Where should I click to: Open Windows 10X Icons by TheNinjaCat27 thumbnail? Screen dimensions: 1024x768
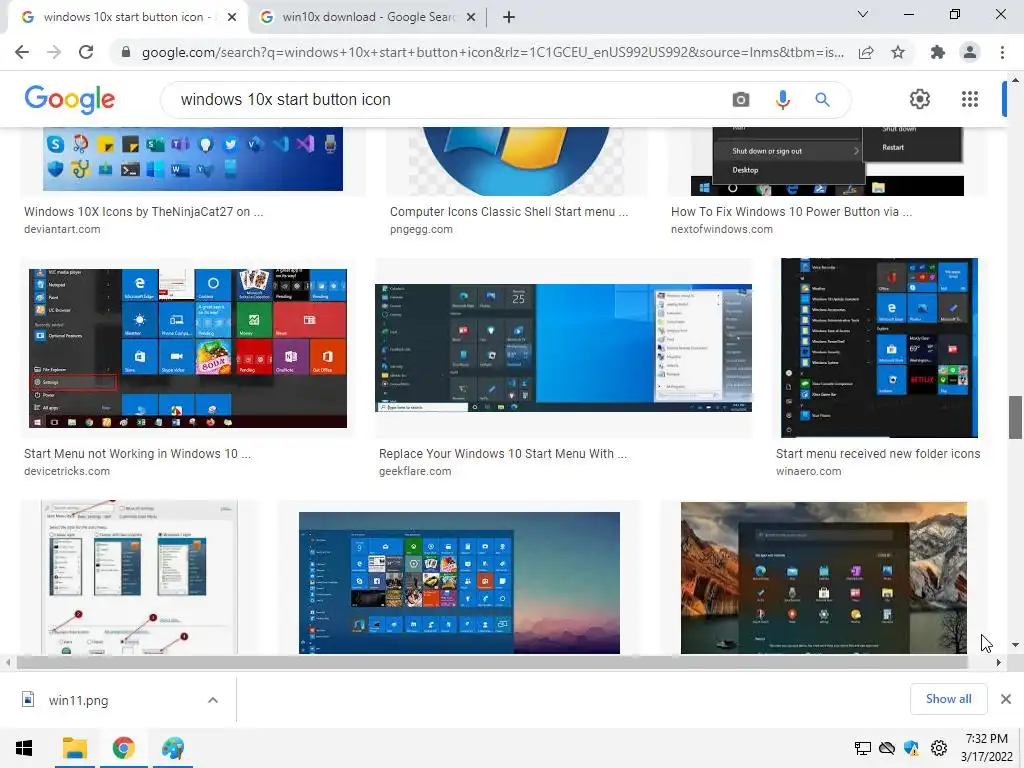click(193, 159)
